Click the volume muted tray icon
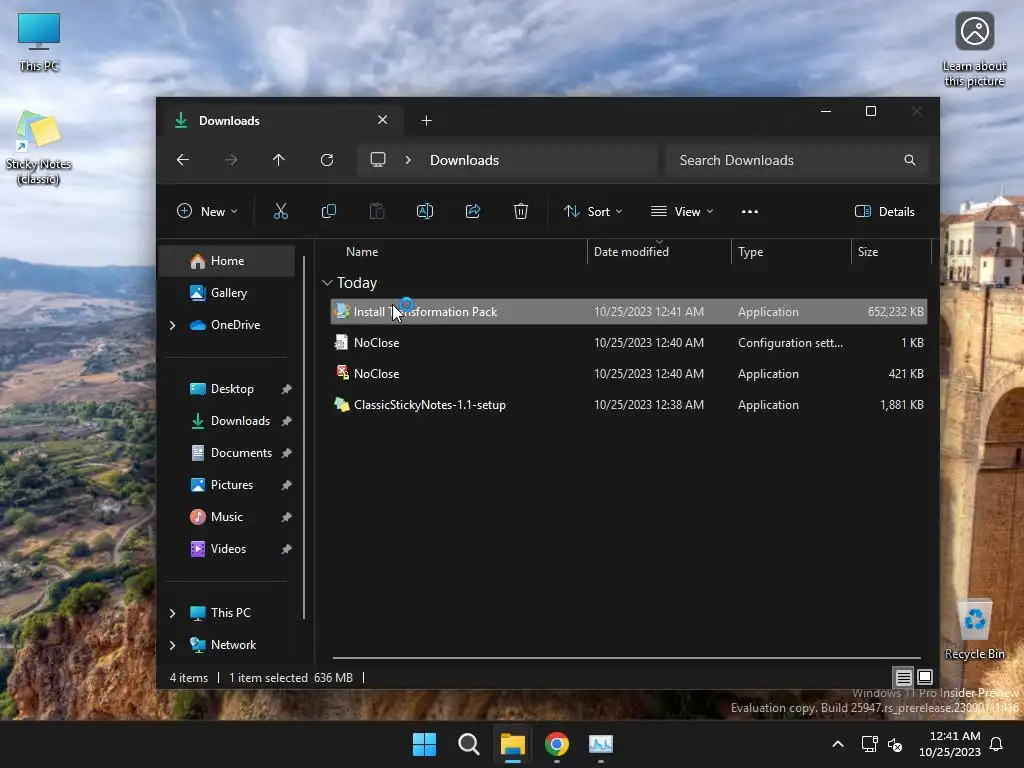The height and width of the screenshot is (768, 1024). coord(895,744)
